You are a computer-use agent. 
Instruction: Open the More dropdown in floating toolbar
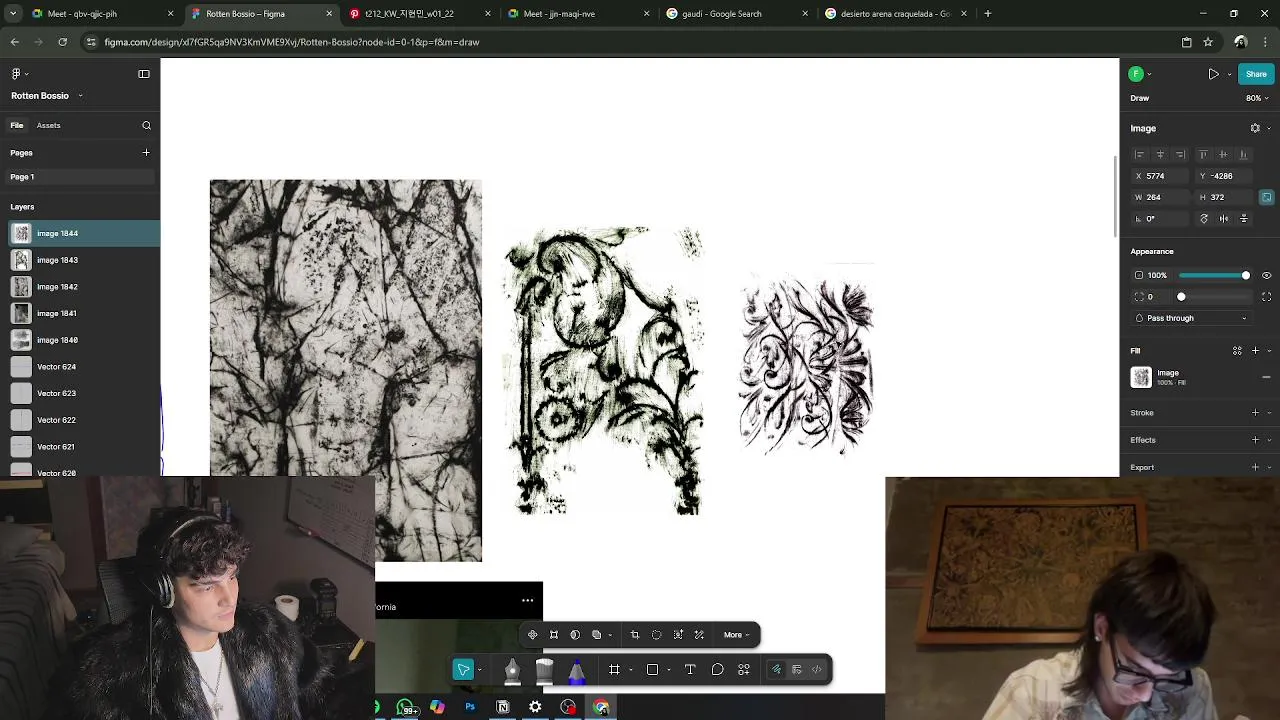737,635
